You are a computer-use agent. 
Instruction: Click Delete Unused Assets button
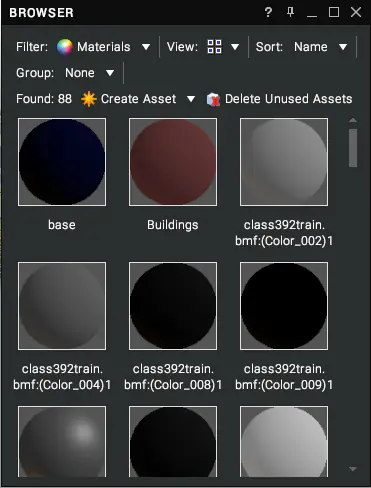(x=279, y=99)
